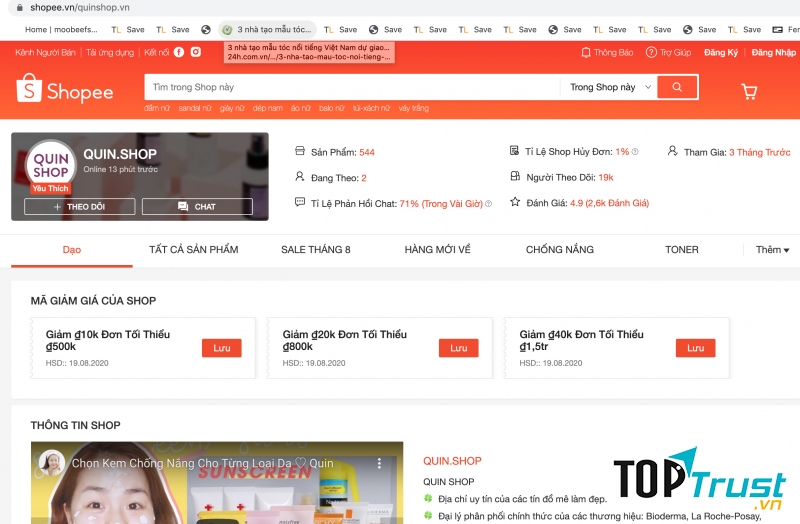800x524 pixels.
Task: Click the Đang Theo person icon
Action: pyautogui.click(x=300, y=177)
